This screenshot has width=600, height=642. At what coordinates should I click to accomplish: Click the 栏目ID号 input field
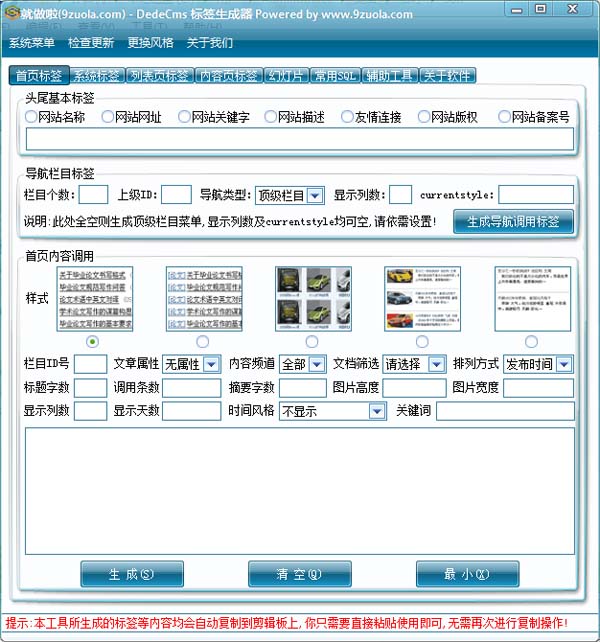pyautogui.click(x=91, y=364)
